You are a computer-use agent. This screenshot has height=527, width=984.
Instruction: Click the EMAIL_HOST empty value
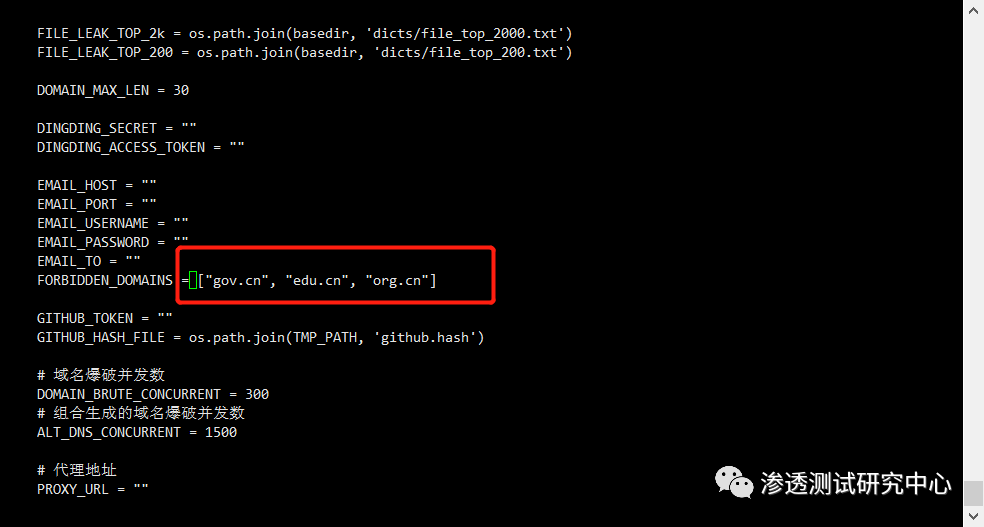[149, 185]
